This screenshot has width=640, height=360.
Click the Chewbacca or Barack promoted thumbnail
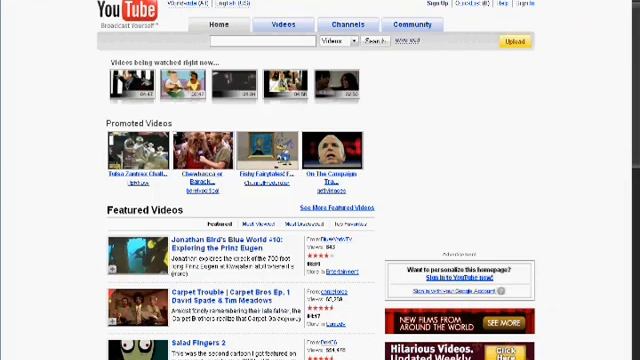[x=203, y=150]
